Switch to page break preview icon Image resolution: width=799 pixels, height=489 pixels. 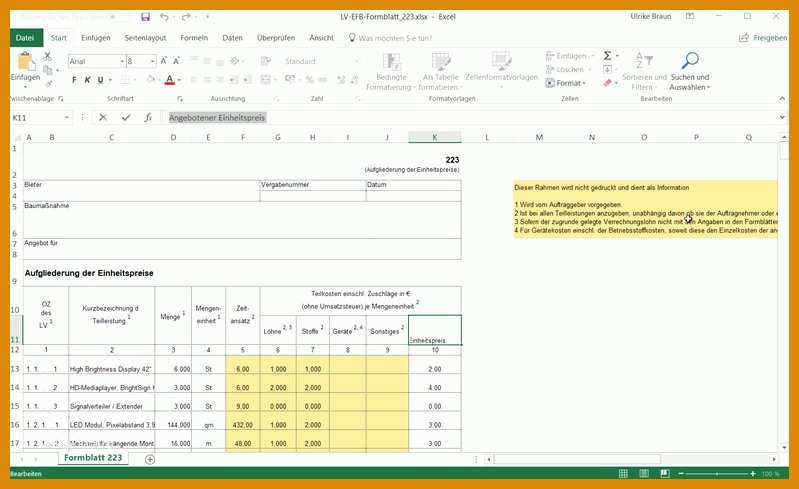tap(665, 474)
